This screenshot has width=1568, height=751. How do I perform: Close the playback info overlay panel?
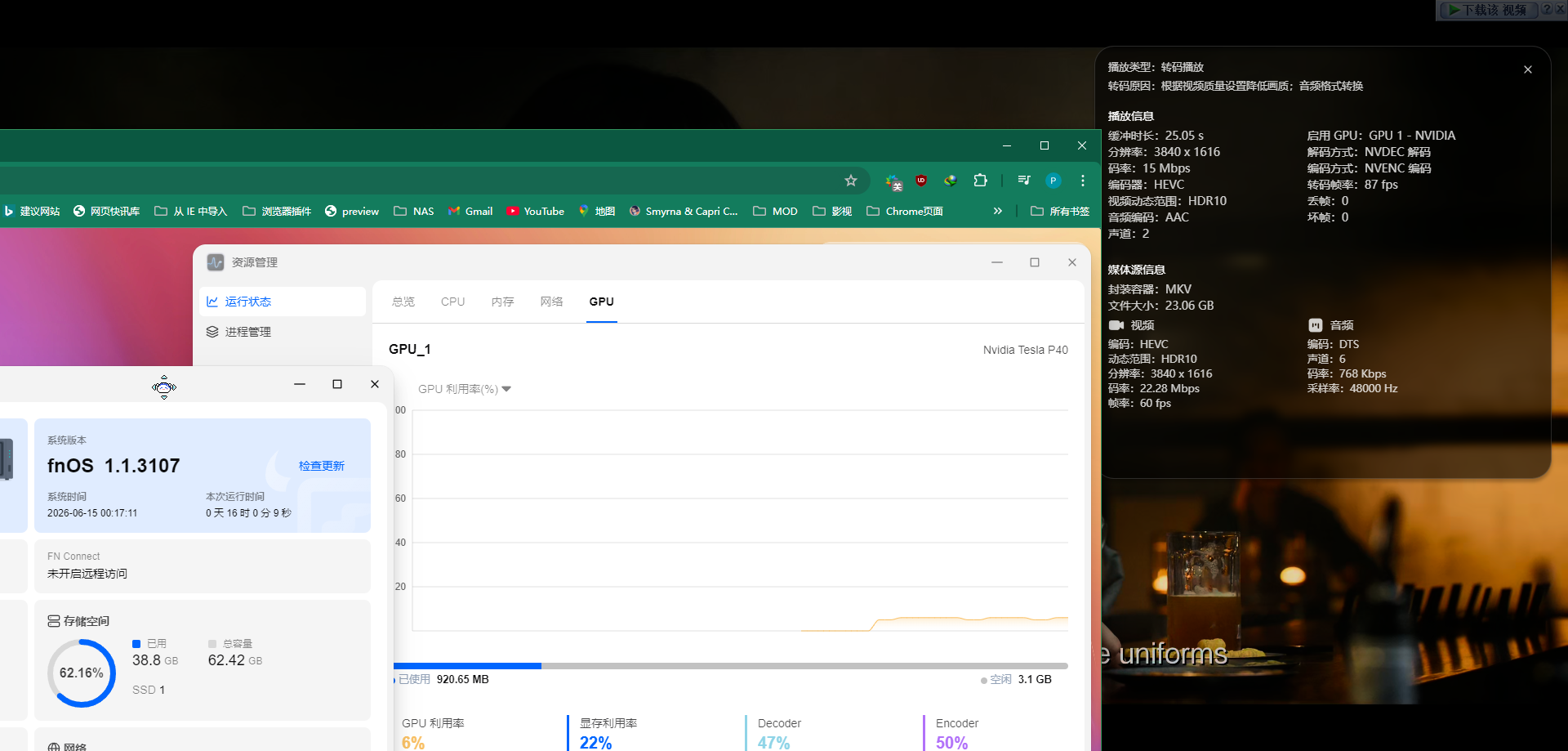1528,69
